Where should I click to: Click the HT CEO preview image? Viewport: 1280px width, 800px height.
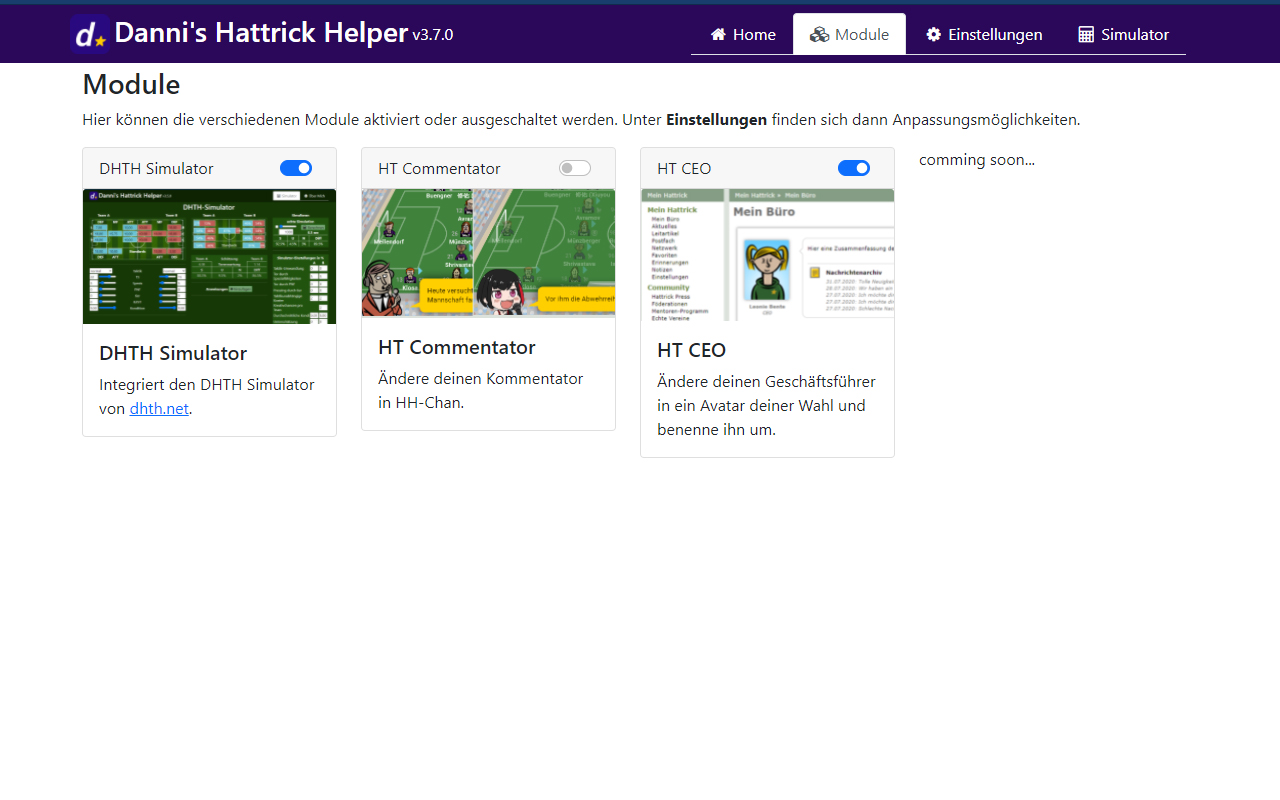pyautogui.click(x=767, y=254)
